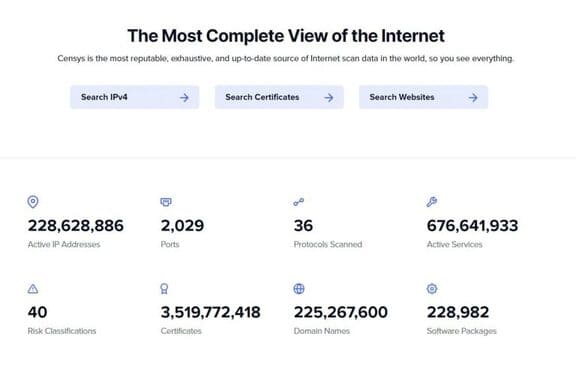Screen dimensions: 576x376
Task: Click the location pin icon above Active IP Addresses
Action: click(33, 202)
